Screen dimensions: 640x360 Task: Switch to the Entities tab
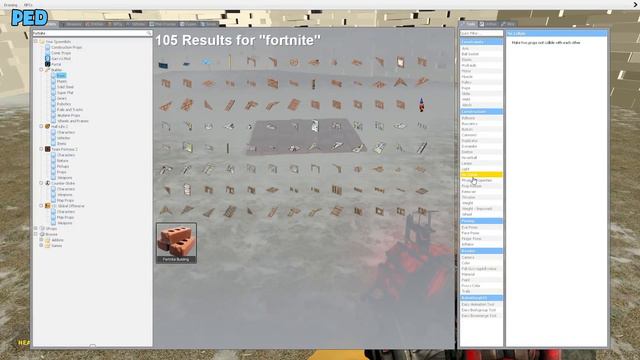pyautogui.click(x=95, y=24)
